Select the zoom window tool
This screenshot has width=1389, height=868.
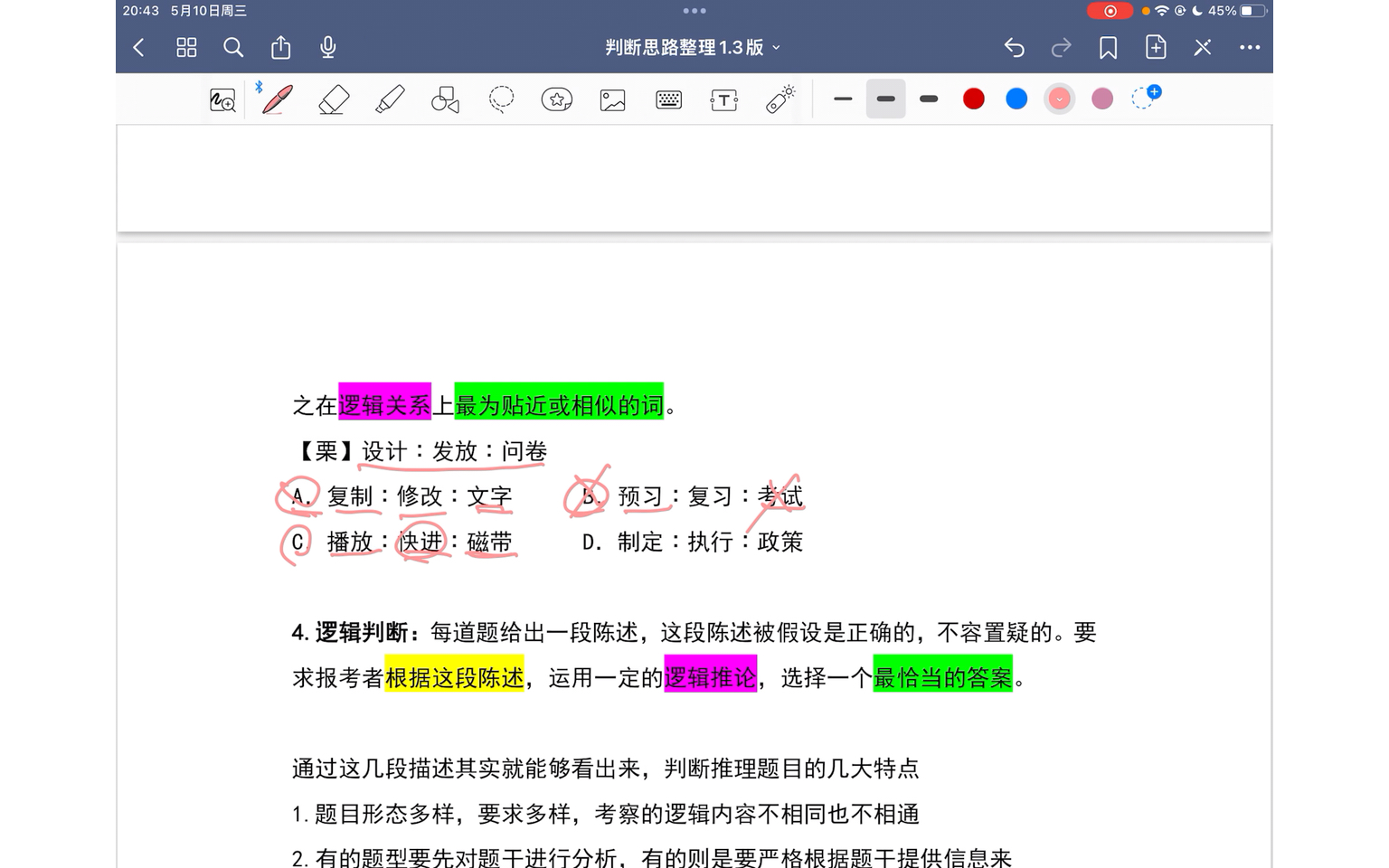click(222, 99)
